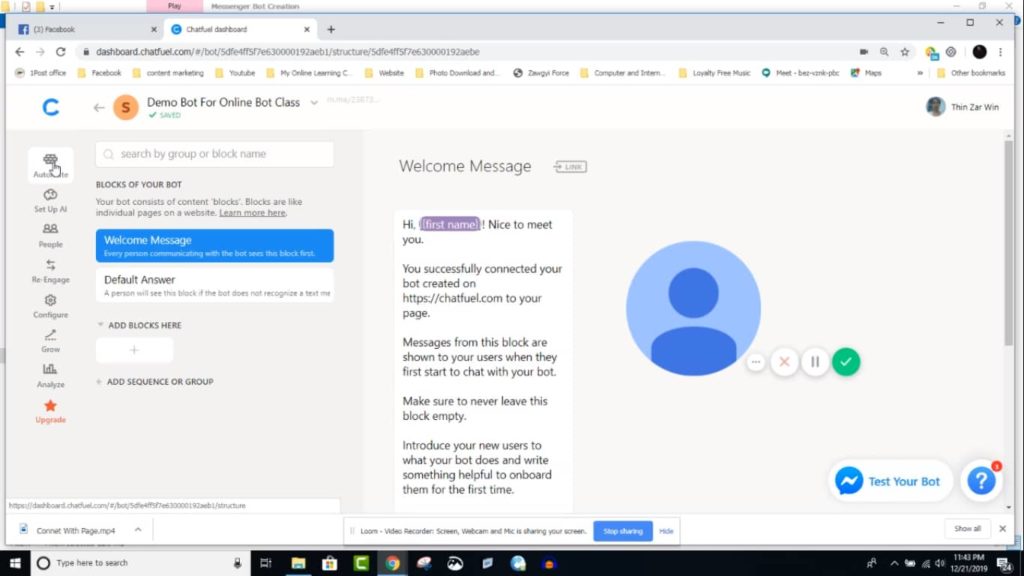The height and width of the screenshot is (576, 1024).
Task: Open a new browser tab
Action: click(331, 29)
